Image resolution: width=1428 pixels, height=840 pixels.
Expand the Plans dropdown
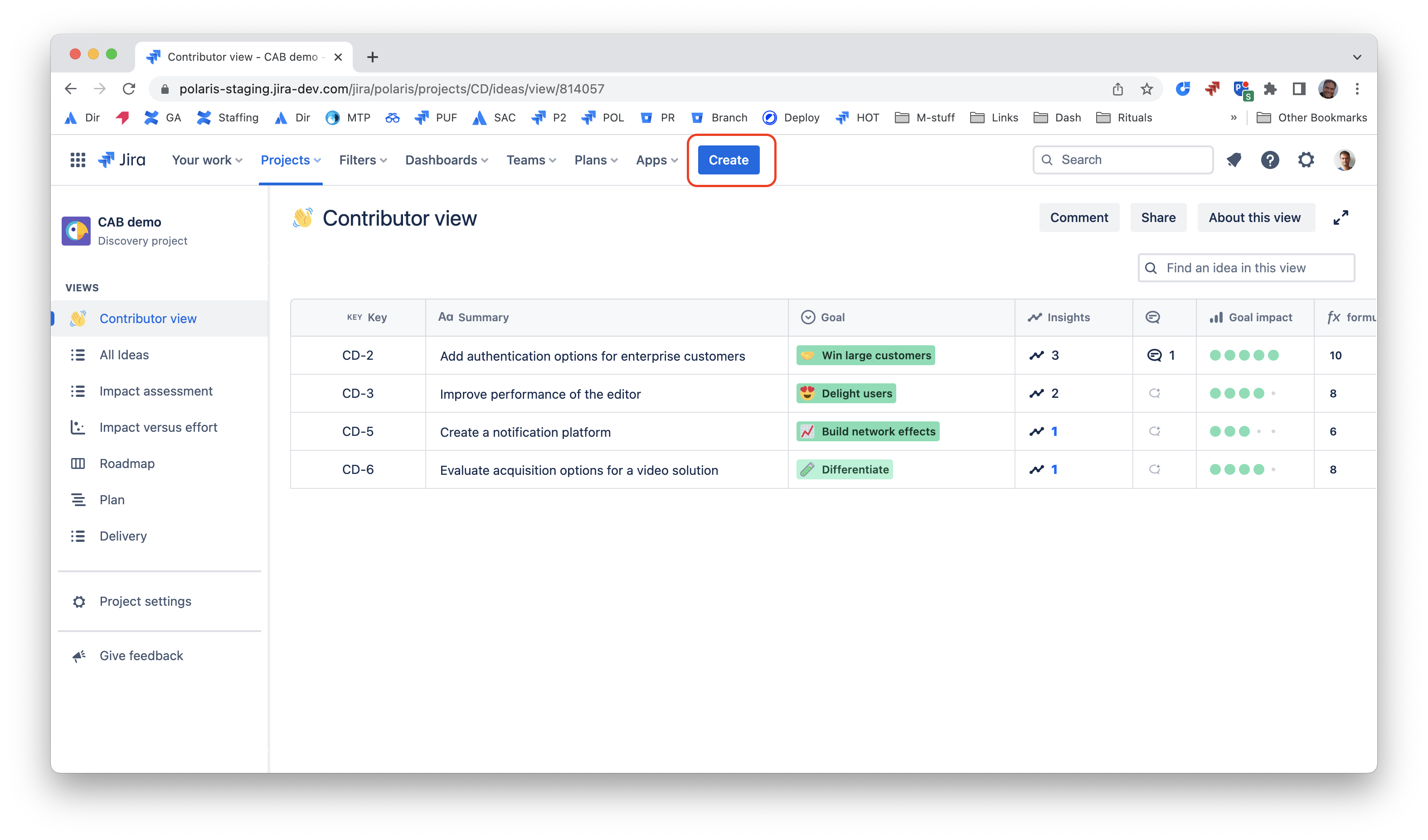point(596,160)
